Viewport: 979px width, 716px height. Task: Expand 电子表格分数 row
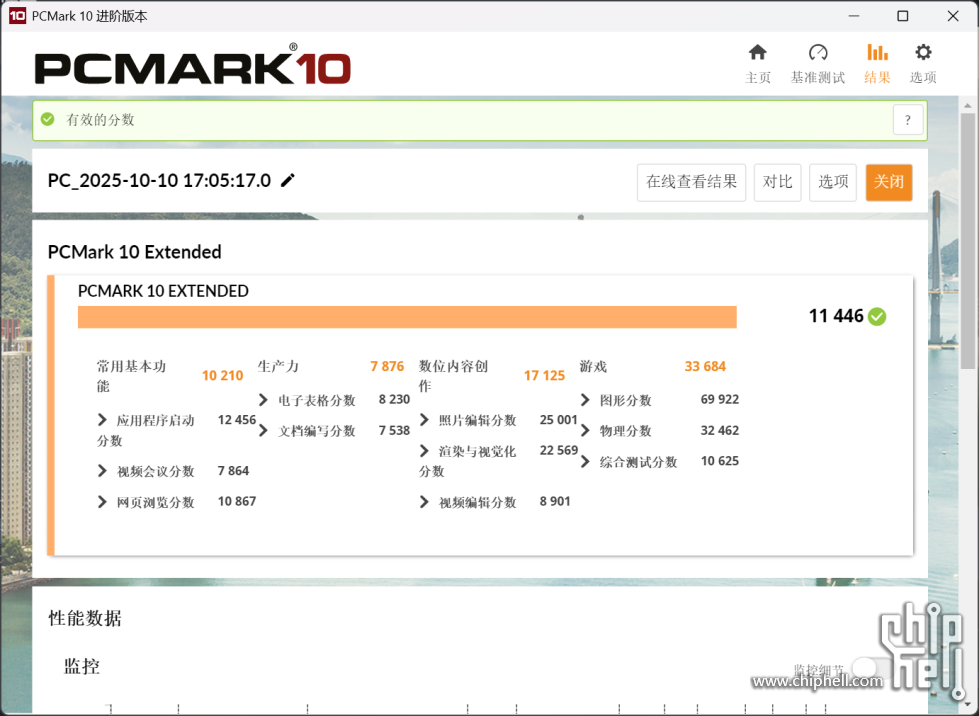point(263,400)
